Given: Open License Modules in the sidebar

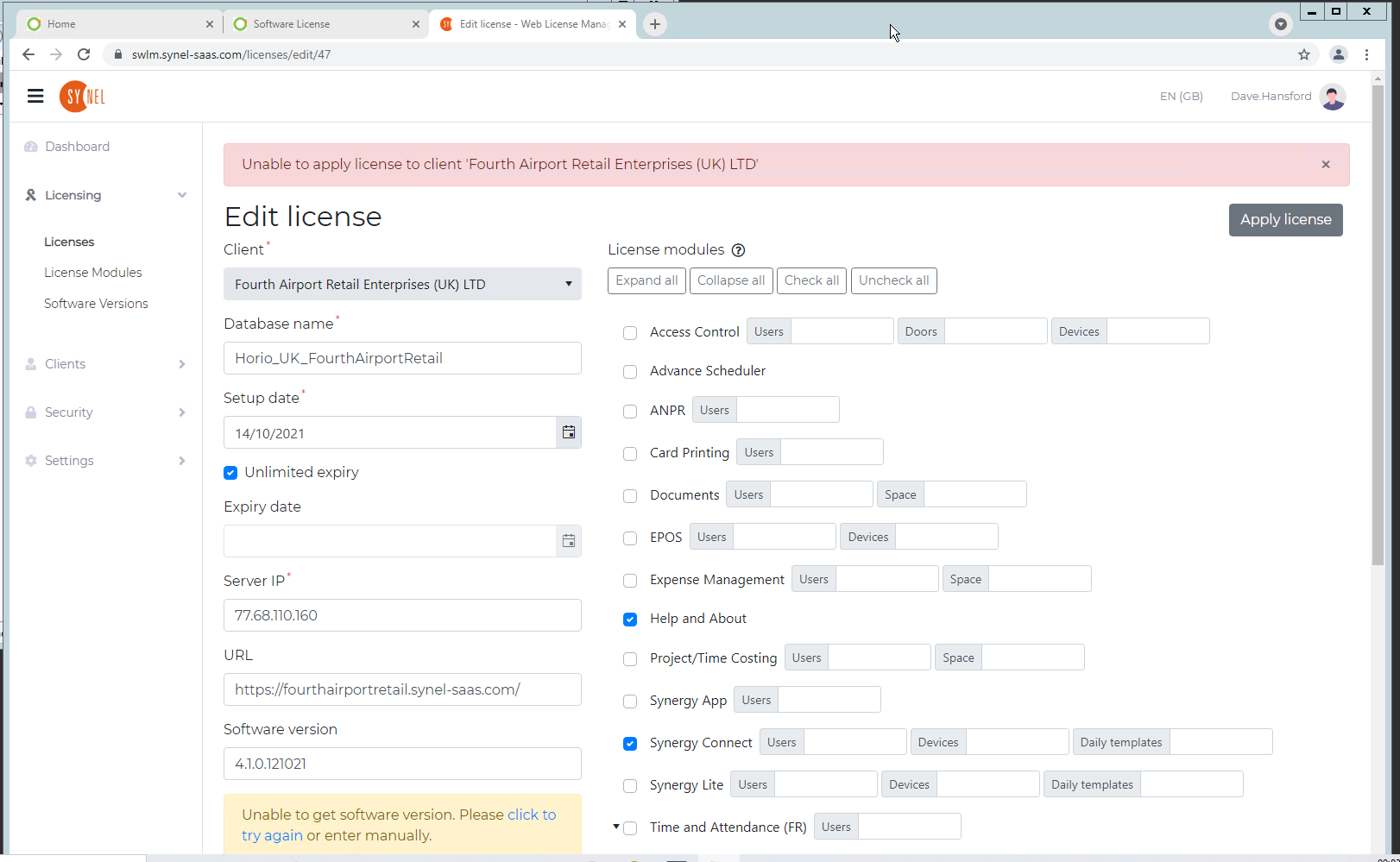Looking at the screenshot, I should (x=93, y=273).
